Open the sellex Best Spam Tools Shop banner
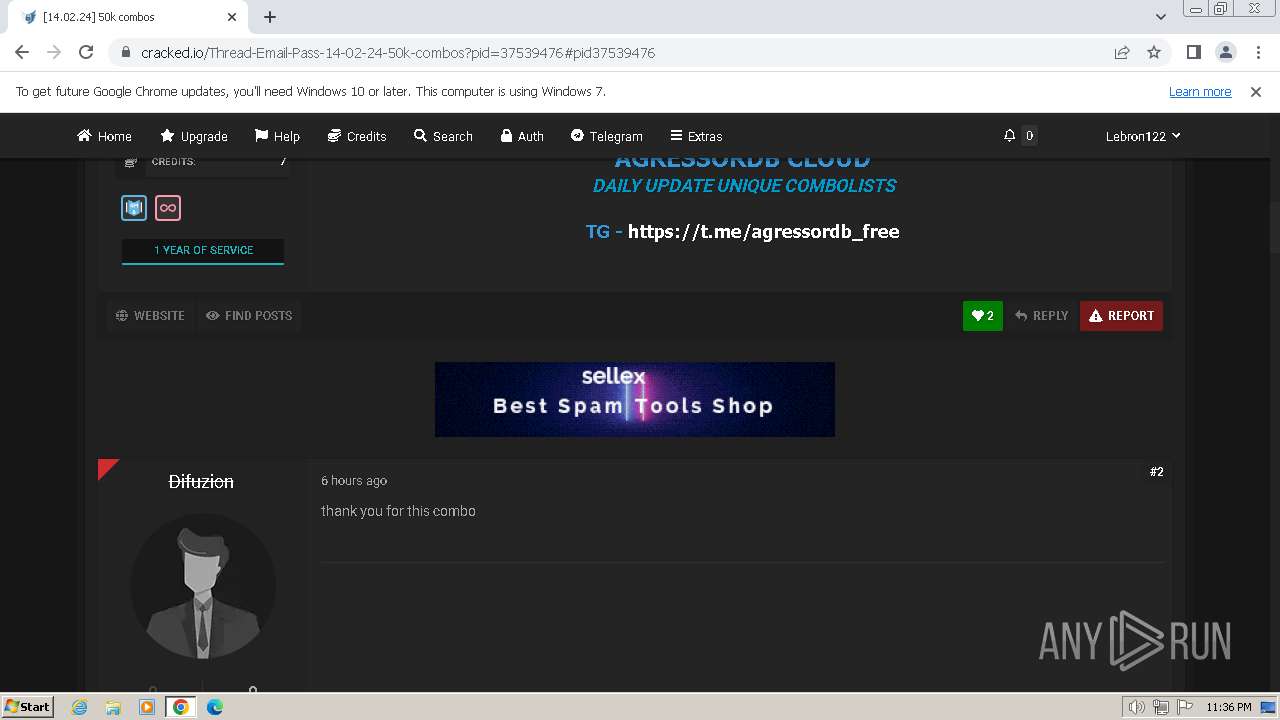 tap(635, 399)
